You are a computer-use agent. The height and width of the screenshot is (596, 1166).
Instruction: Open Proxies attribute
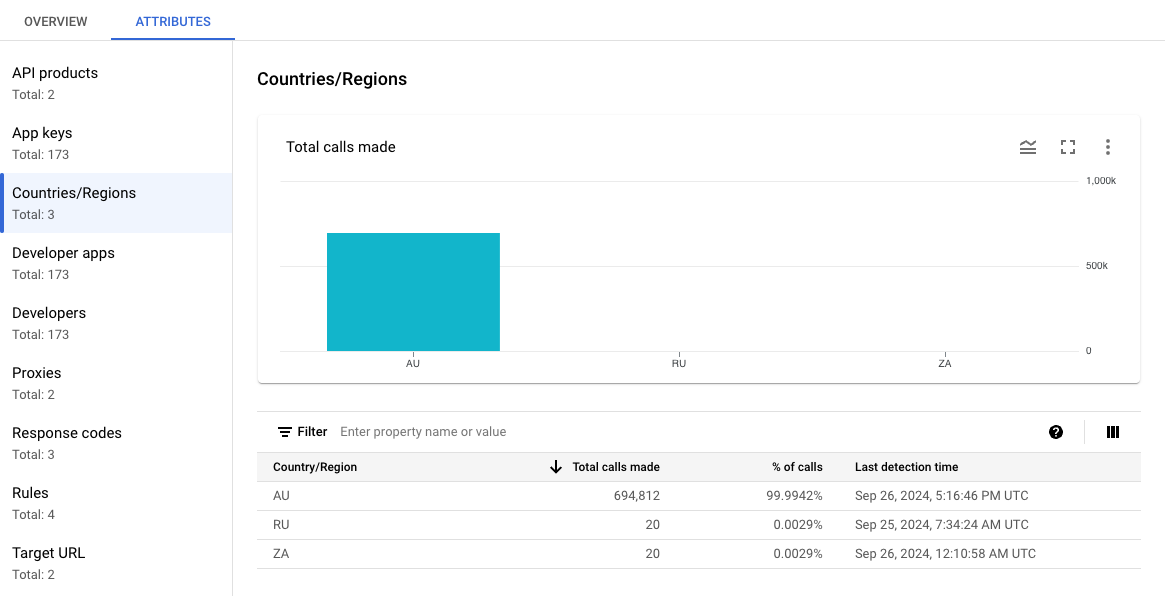coord(116,383)
